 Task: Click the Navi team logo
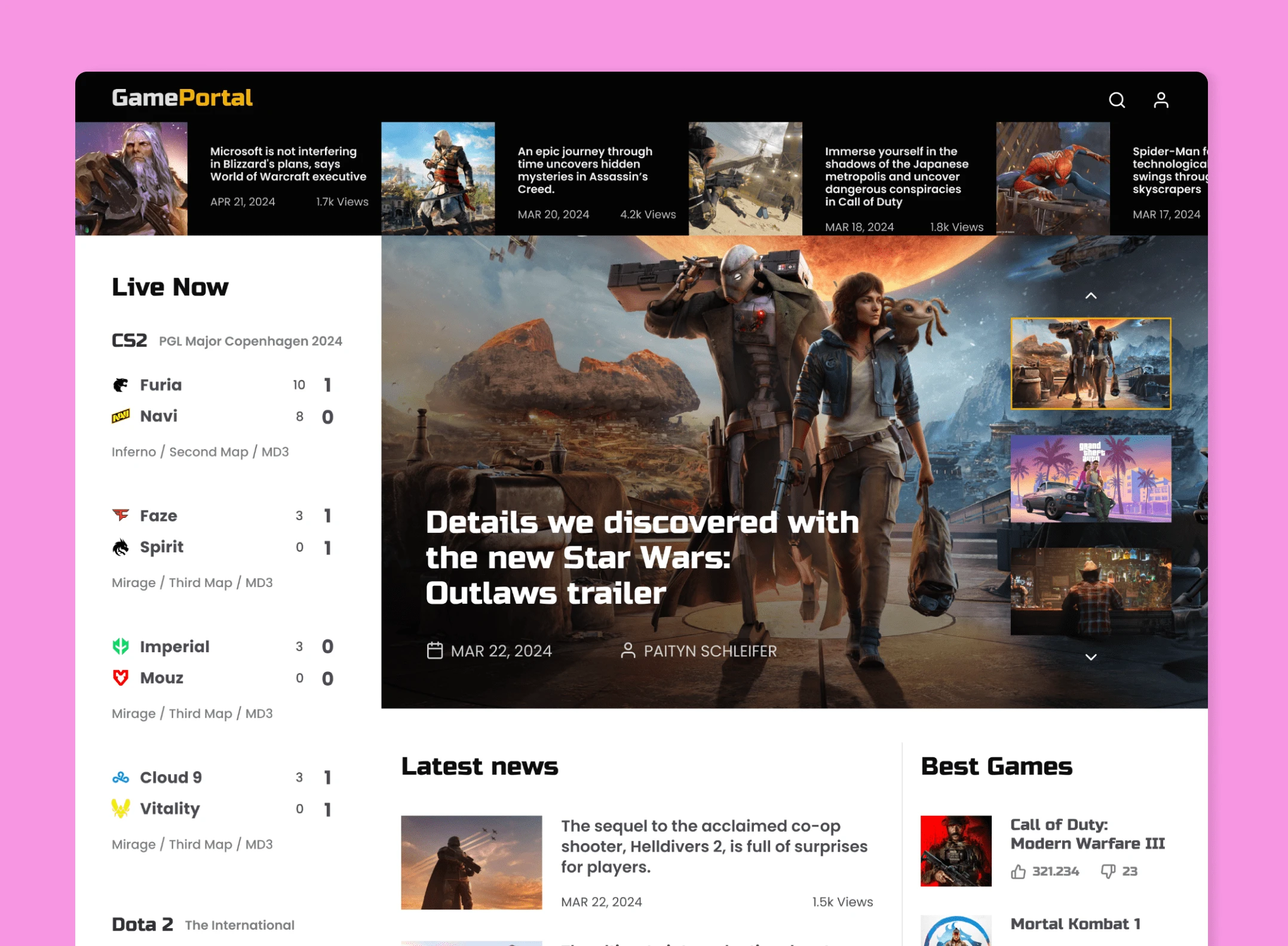click(121, 416)
